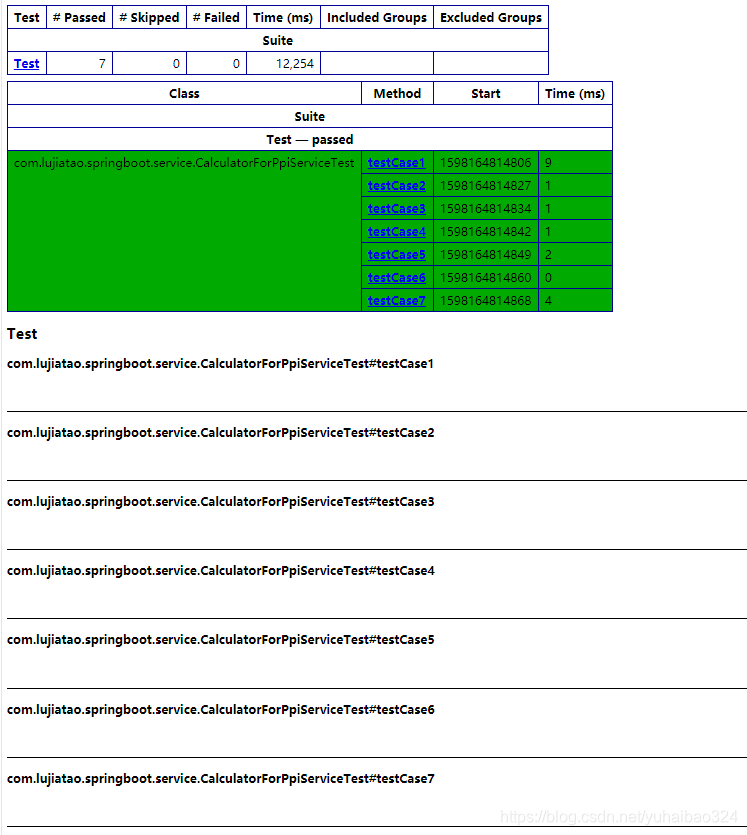Select the 'Class' column header
The image size is (747, 835).
[x=184, y=93]
